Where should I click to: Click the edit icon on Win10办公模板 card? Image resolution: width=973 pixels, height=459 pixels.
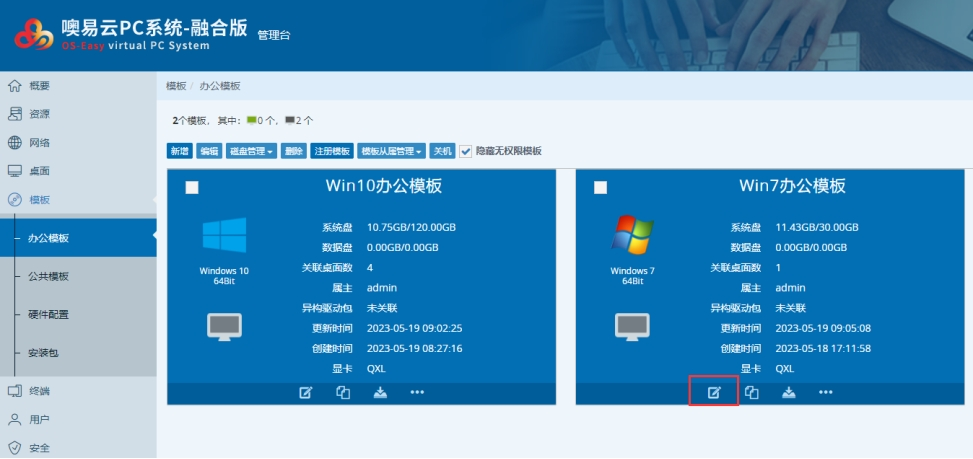(305, 392)
